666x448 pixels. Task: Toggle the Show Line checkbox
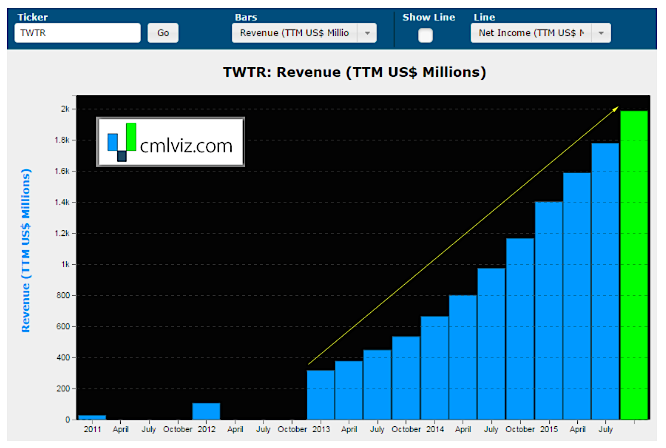point(425,35)
